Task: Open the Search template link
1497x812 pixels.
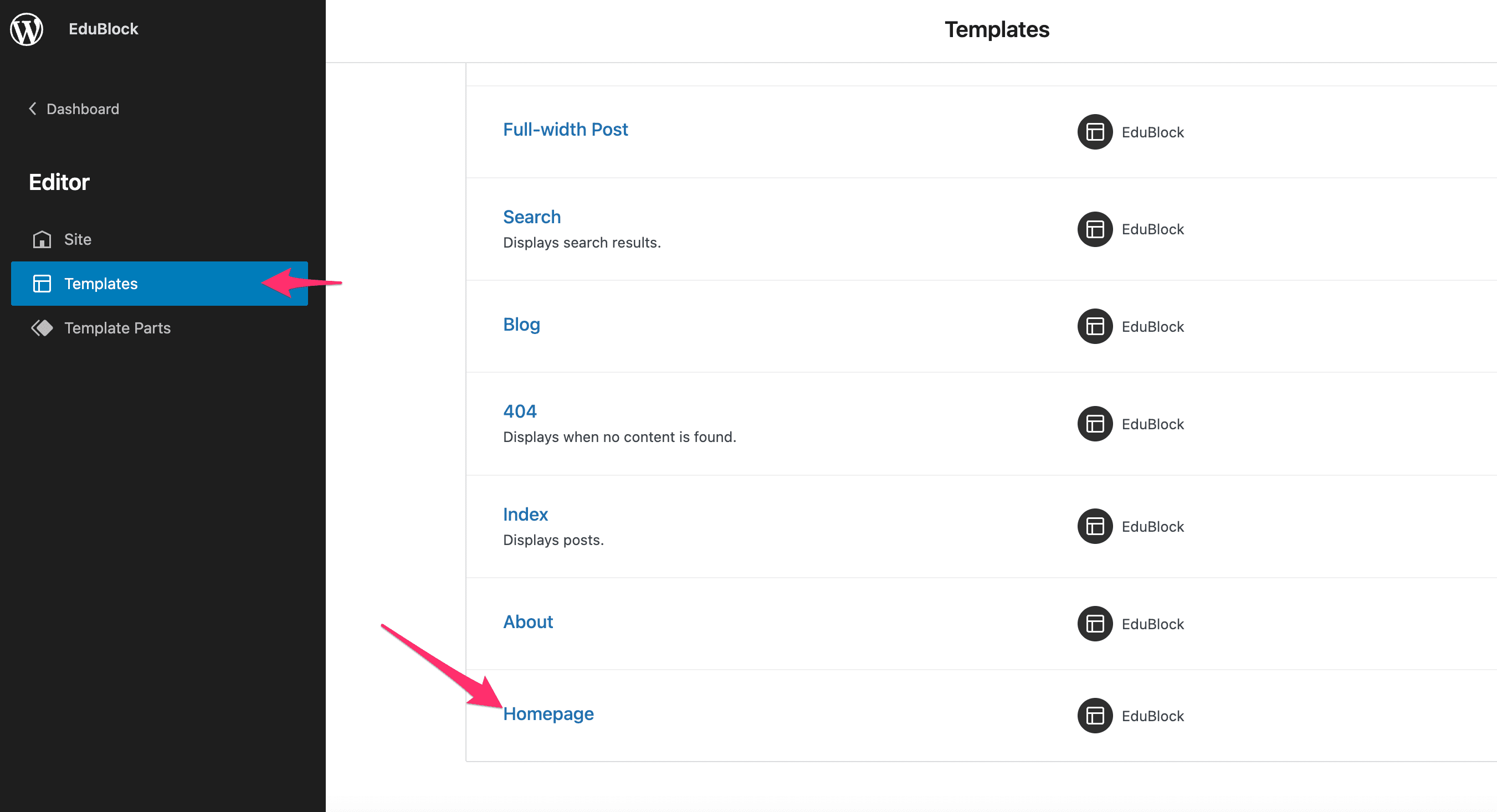Action: pyautogui.click(x=531, y=217)
